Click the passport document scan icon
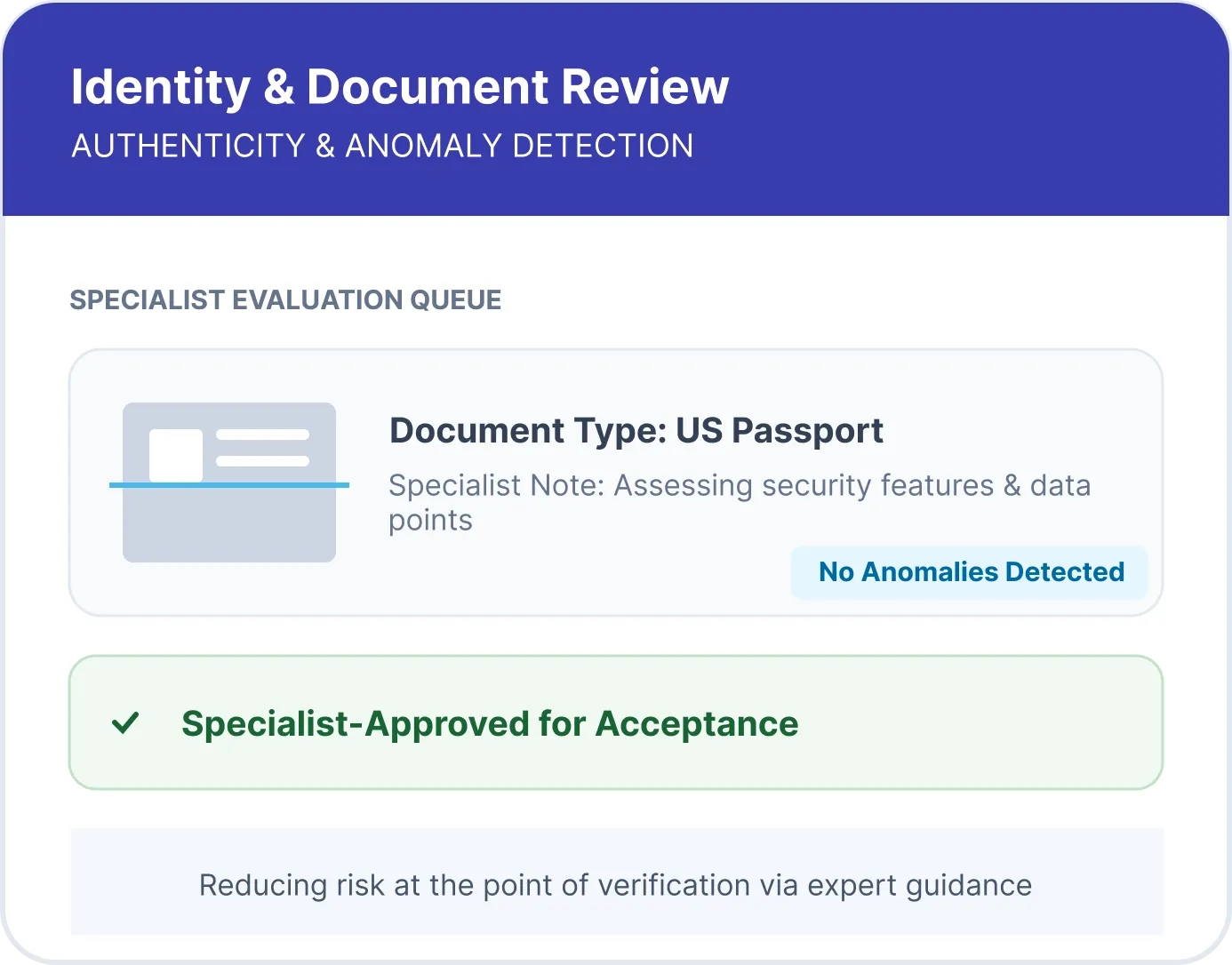Screen dimensions: 1232x965 tap(228, 482)
